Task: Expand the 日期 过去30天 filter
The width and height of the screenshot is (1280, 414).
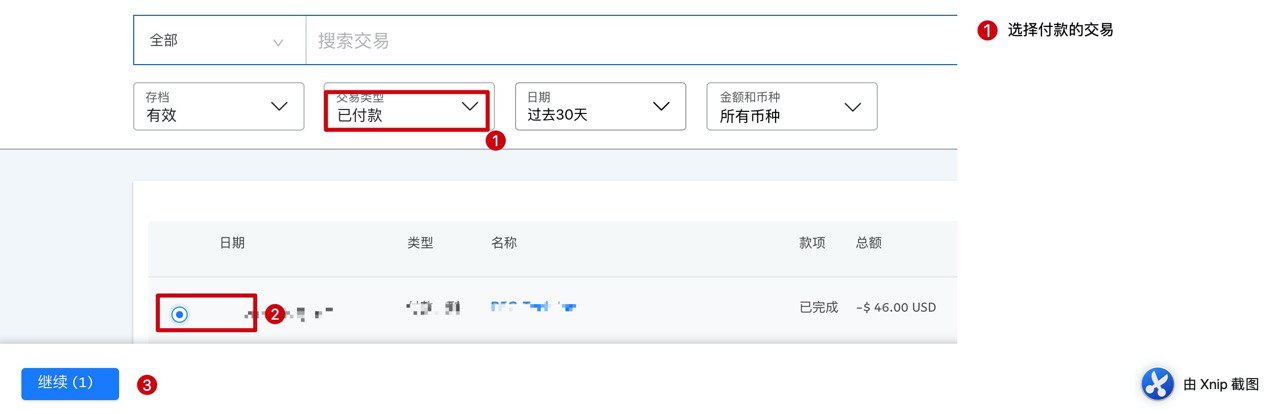Action: 600,106
